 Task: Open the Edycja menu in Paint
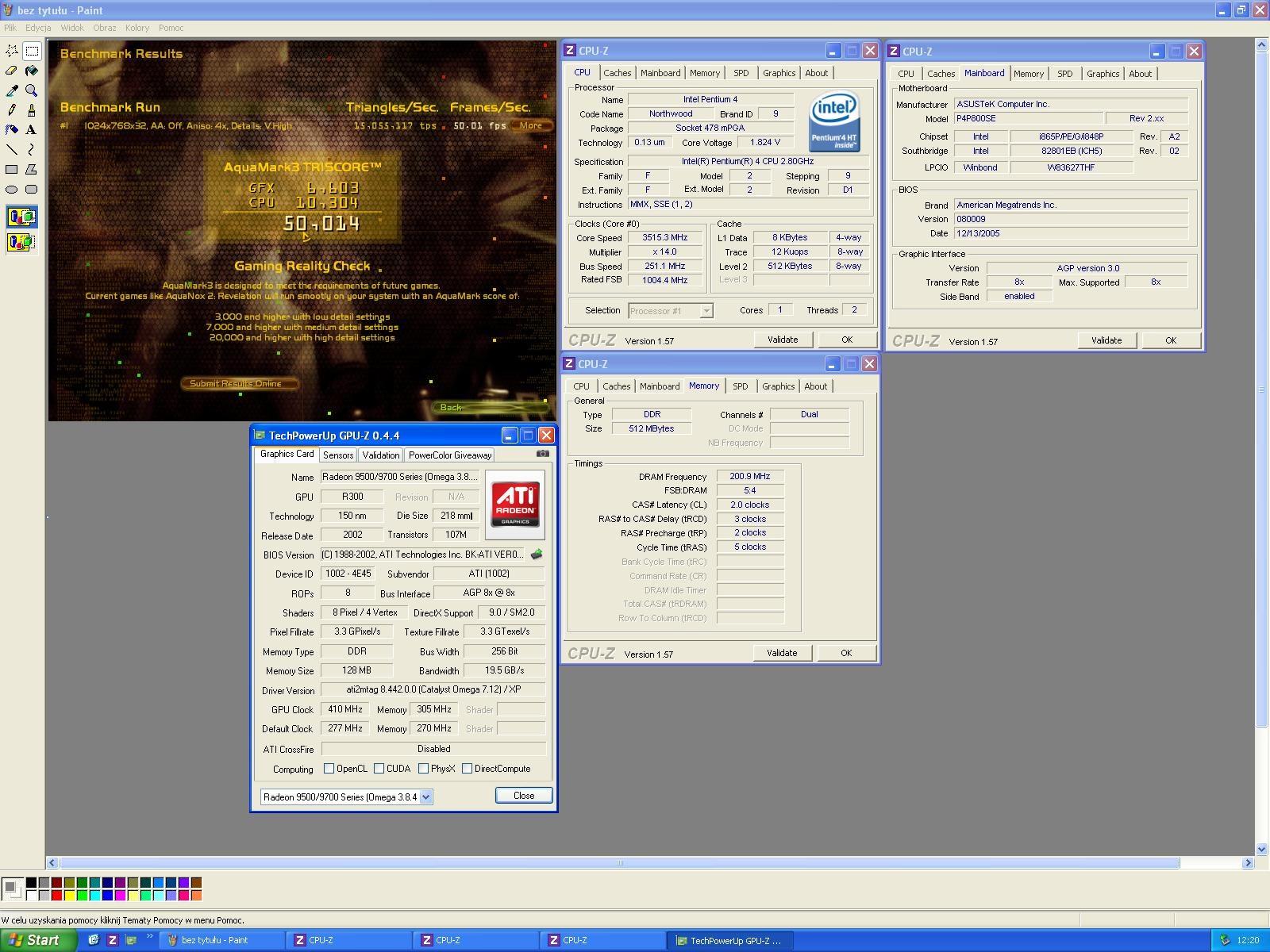click(38, 28)
